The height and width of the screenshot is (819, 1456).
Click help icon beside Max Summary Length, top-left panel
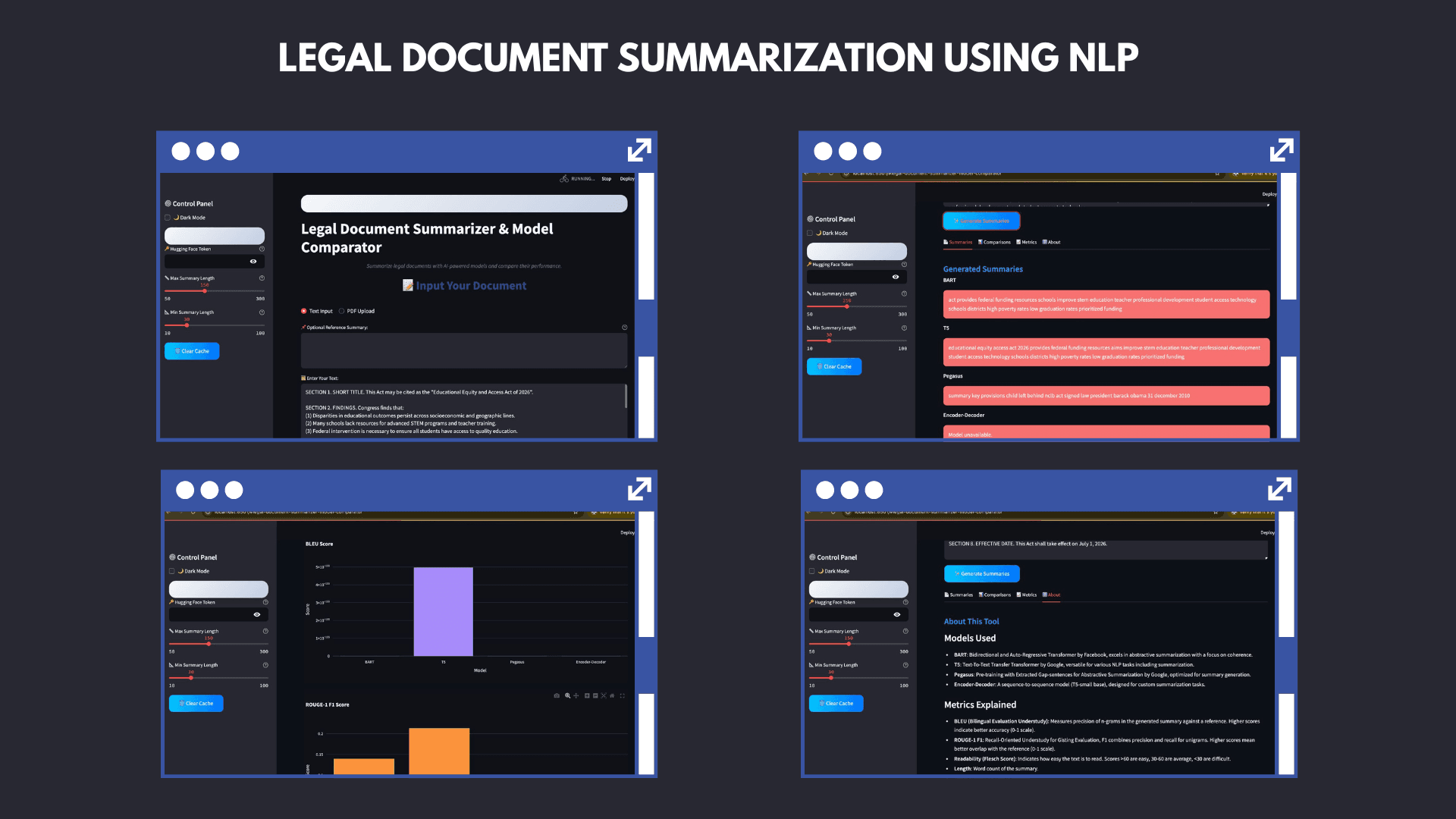click(x=262, y=278)
